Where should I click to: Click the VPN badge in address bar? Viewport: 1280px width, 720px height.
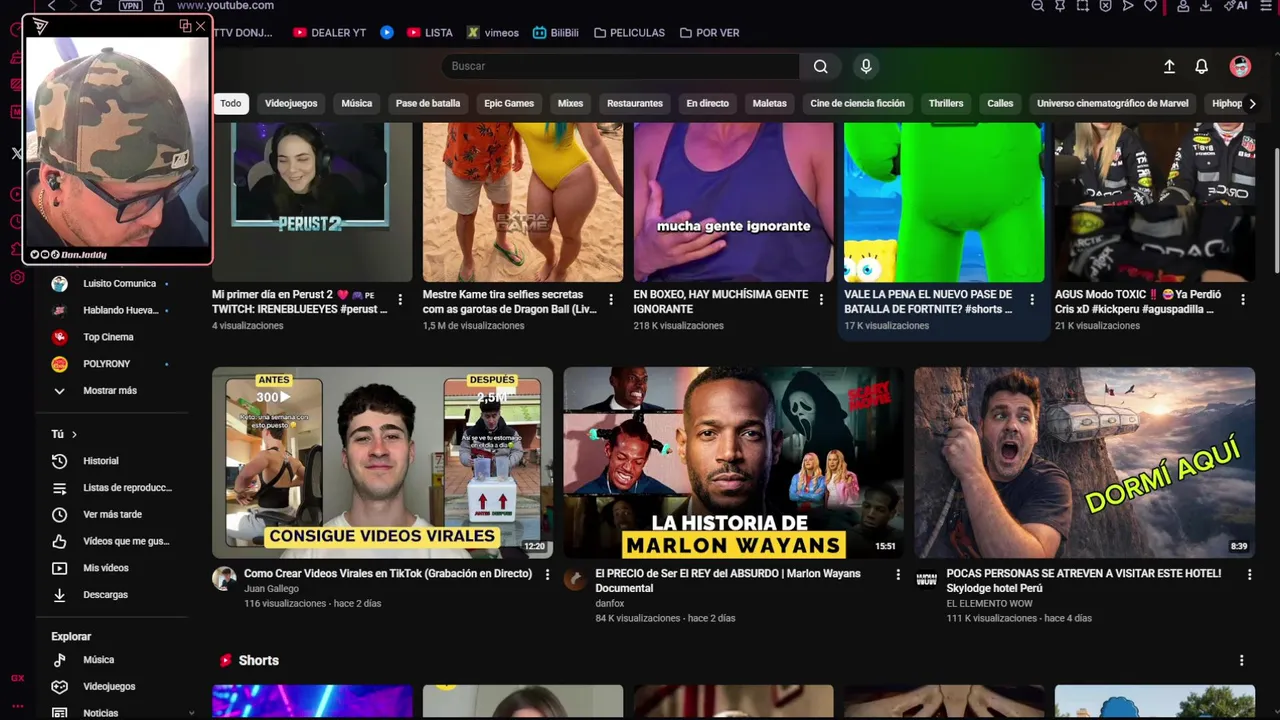pos(130,6)
